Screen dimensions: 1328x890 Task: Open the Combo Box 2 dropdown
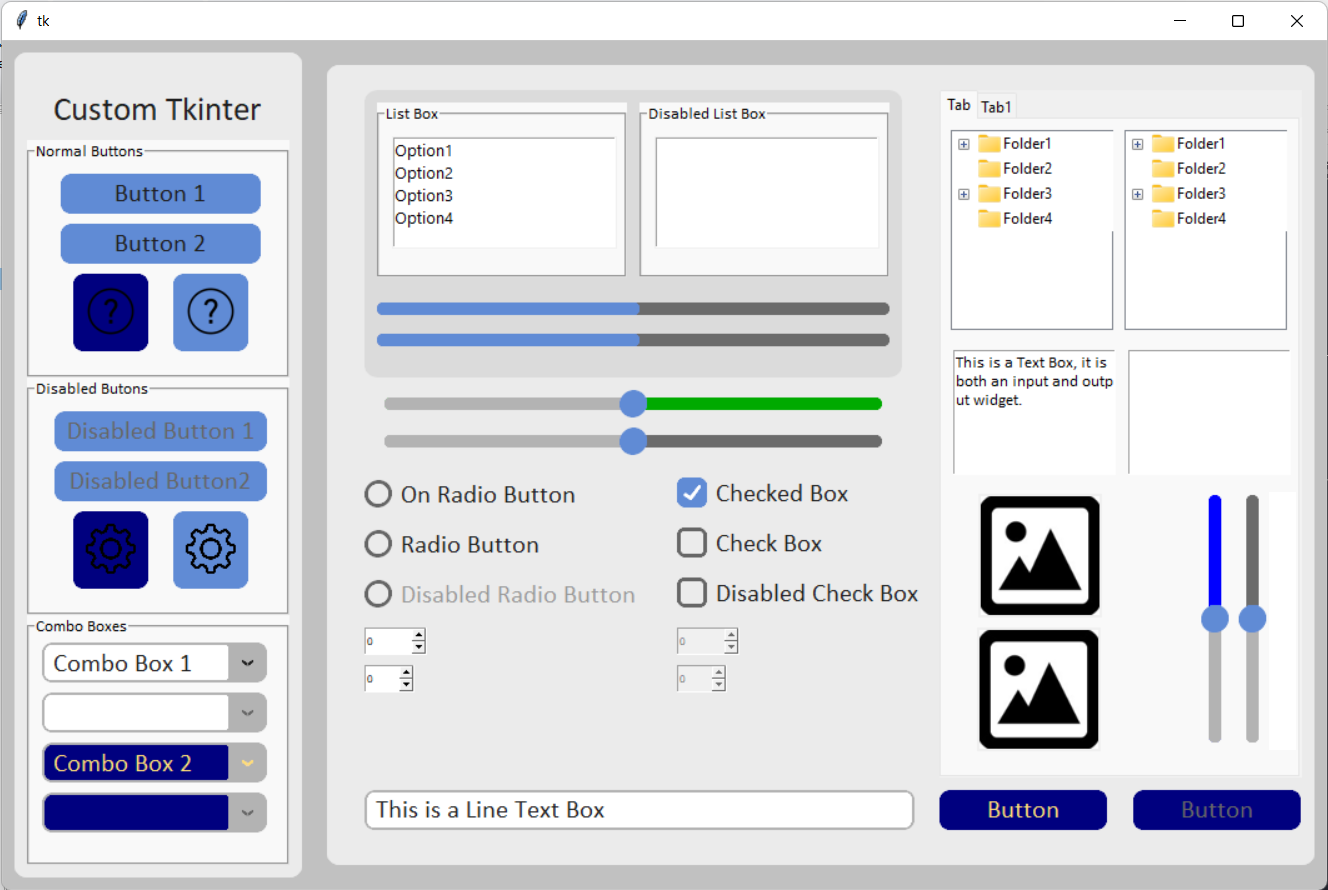click(x=246, y=762)
